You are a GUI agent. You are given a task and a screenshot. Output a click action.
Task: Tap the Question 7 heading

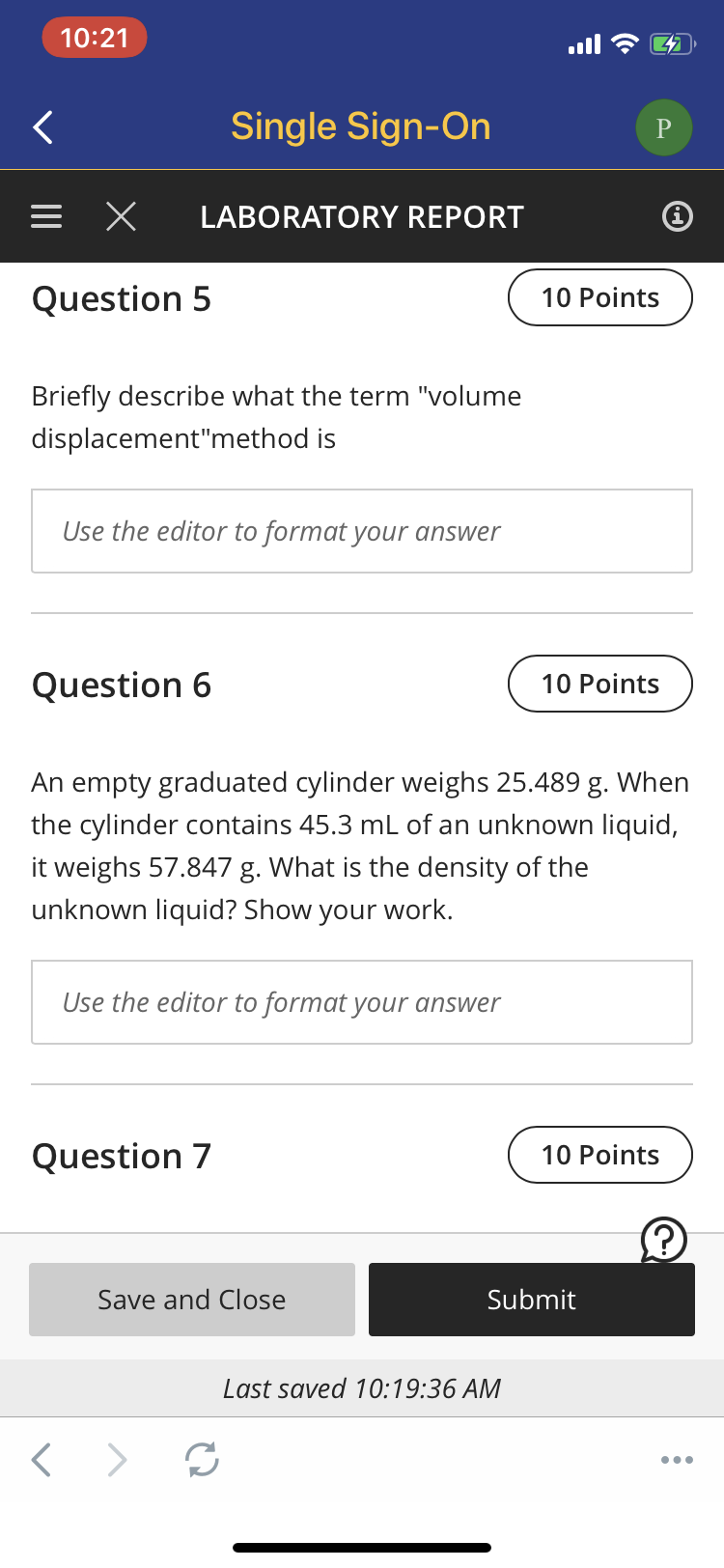122,1156
